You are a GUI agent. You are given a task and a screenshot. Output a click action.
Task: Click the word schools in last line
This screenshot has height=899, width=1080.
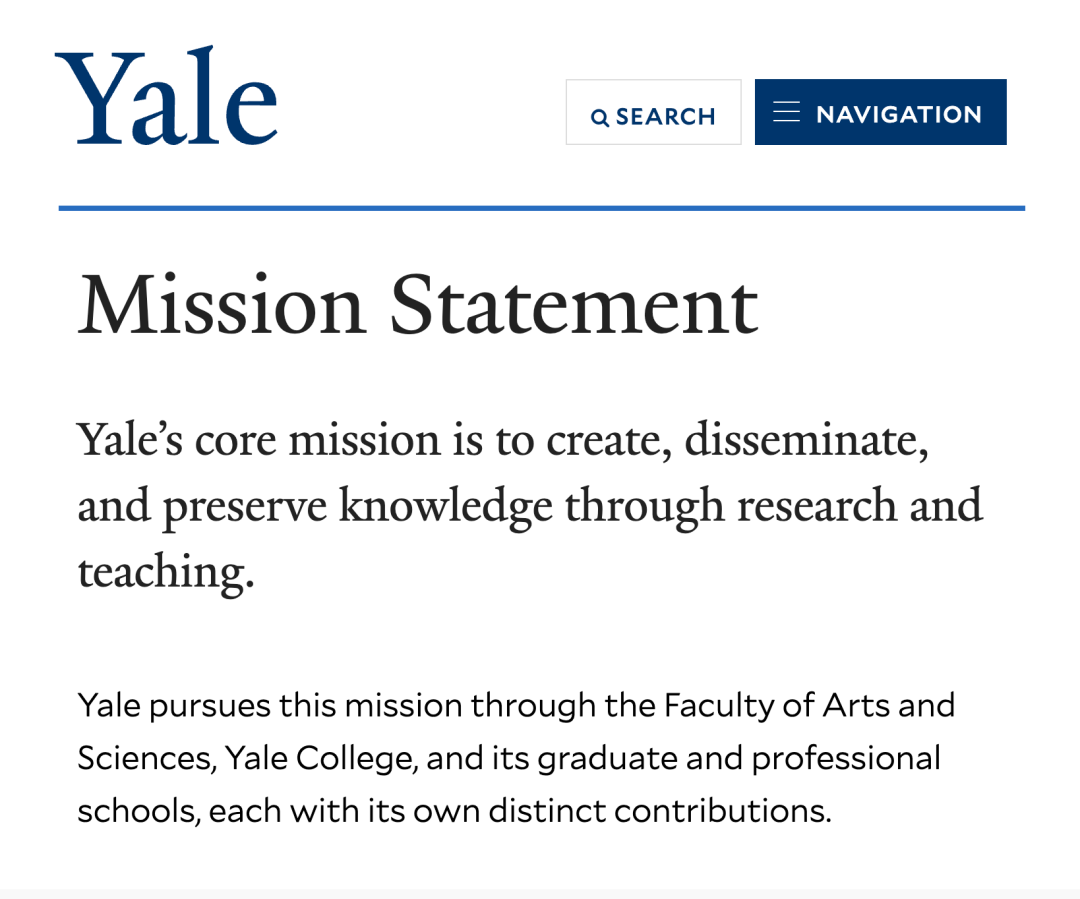(136, 811)
